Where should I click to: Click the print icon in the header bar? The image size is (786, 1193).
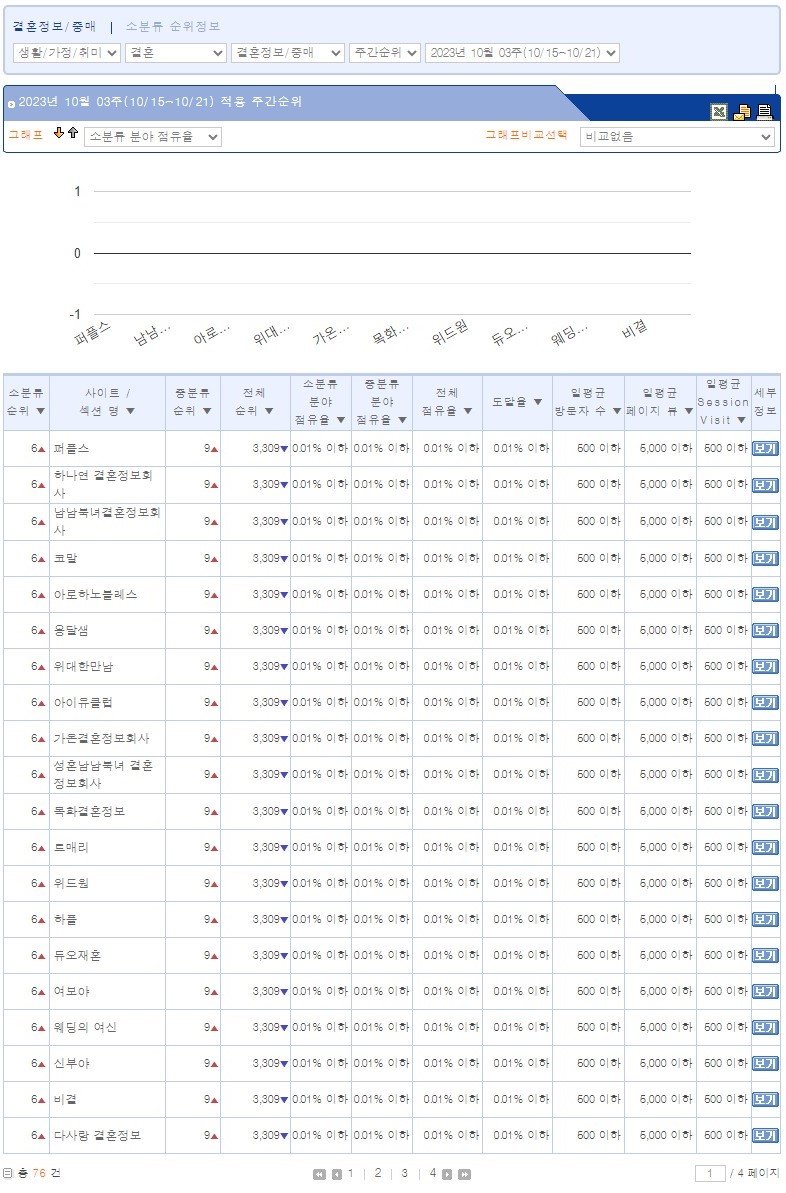point(765,112)
